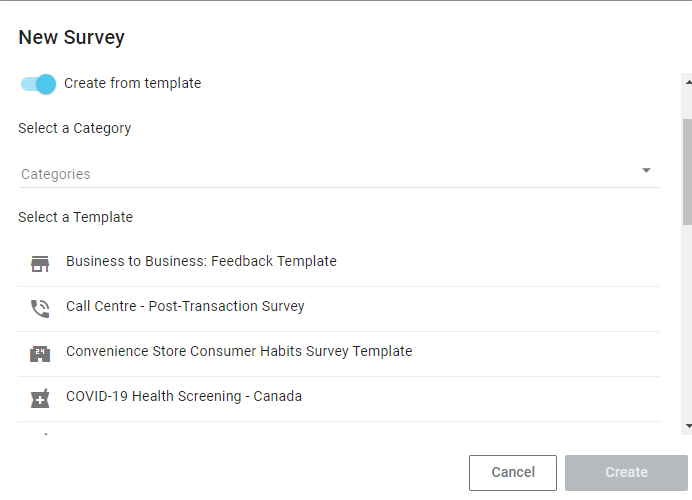Click the 24-hour store icon for Convenience Store template
692x500 pixels.
click(40, 354)
